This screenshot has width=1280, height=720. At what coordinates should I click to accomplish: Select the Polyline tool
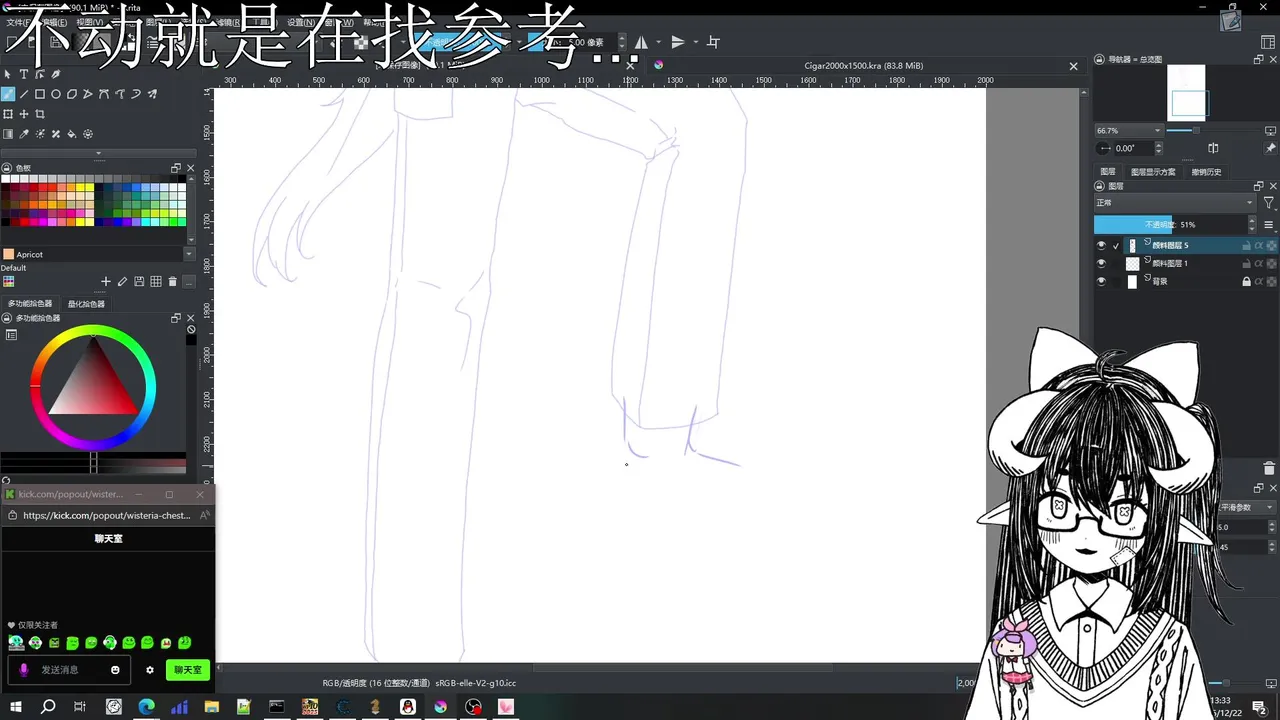pyautogui.click(x=88, y=94)
